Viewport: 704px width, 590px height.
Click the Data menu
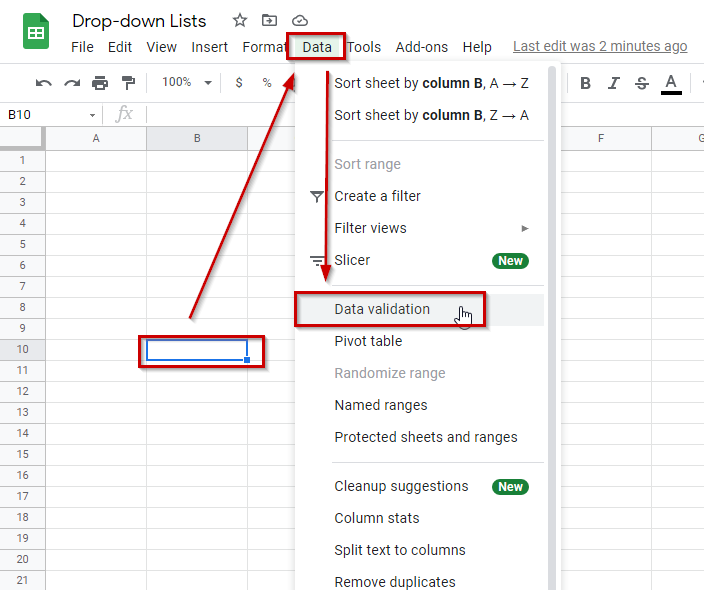coord(317,47)
